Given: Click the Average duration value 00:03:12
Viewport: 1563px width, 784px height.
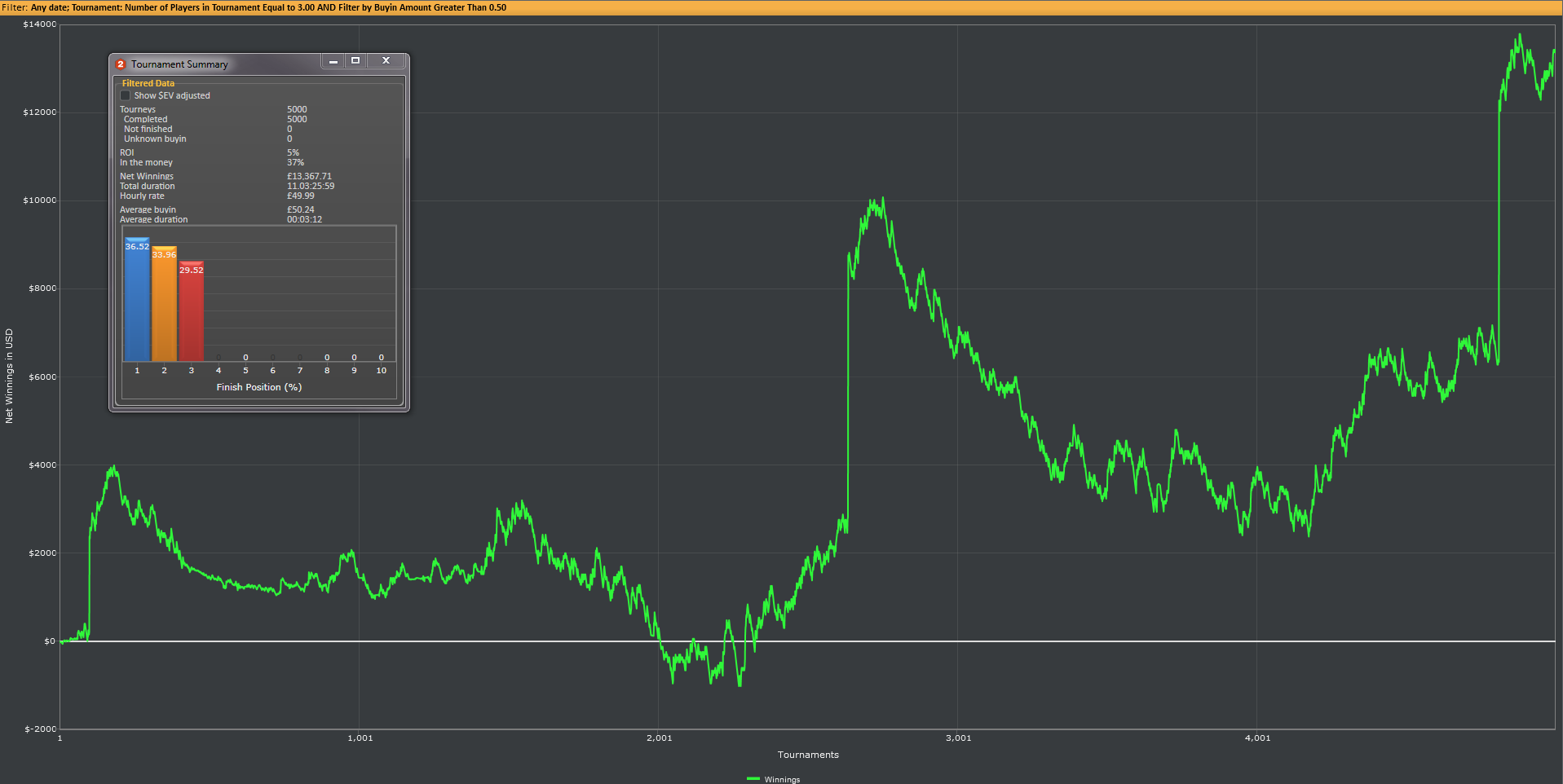Looking at the screenshot, I should 304,219.
